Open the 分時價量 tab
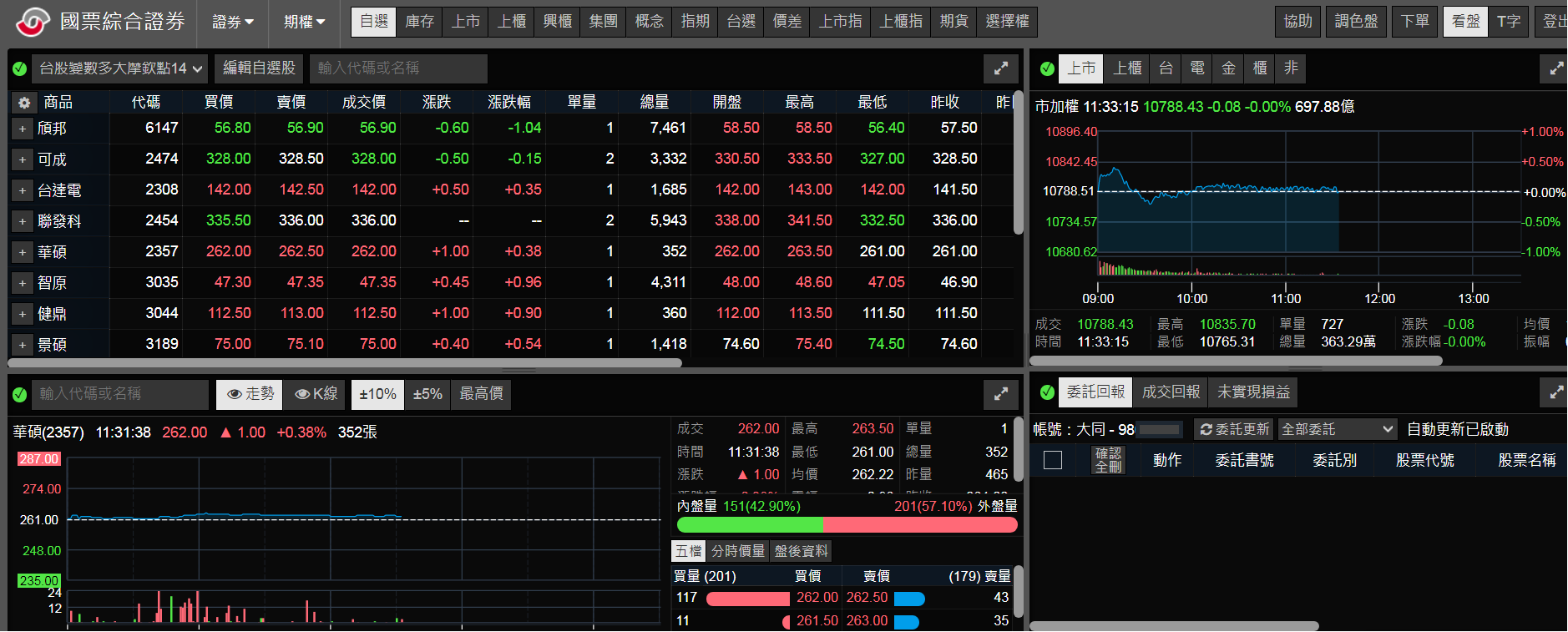The height and width of the screenshot is (632, 1568). tap(737, 551)
